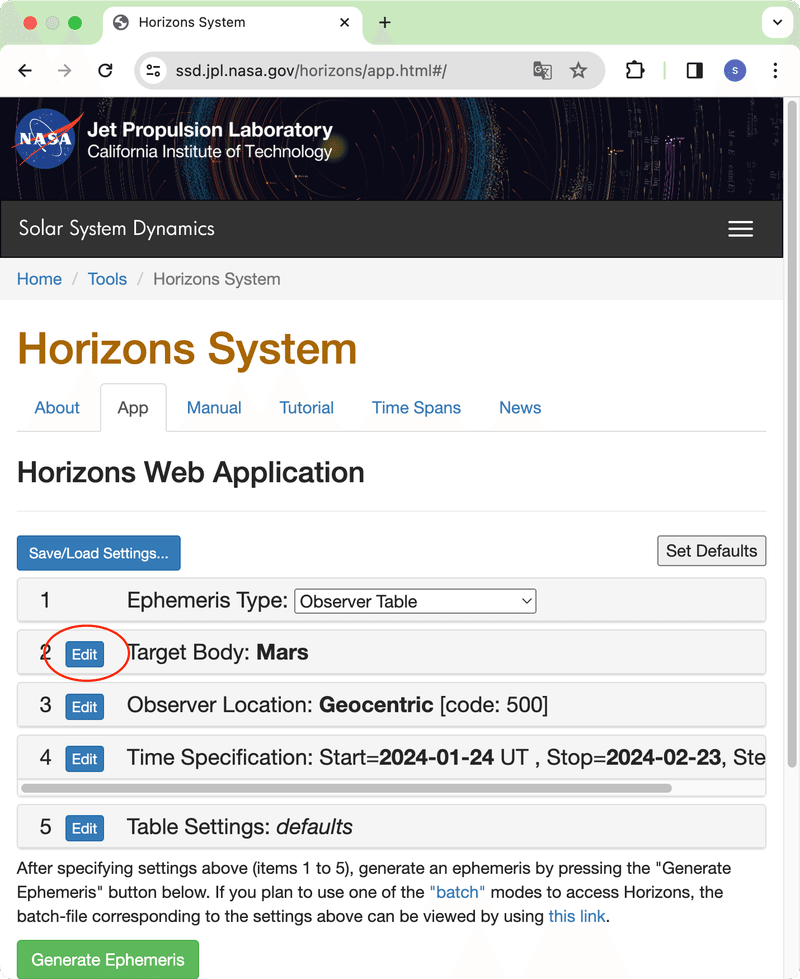Open Chrome three-dot menu

(x=775, y=70)
